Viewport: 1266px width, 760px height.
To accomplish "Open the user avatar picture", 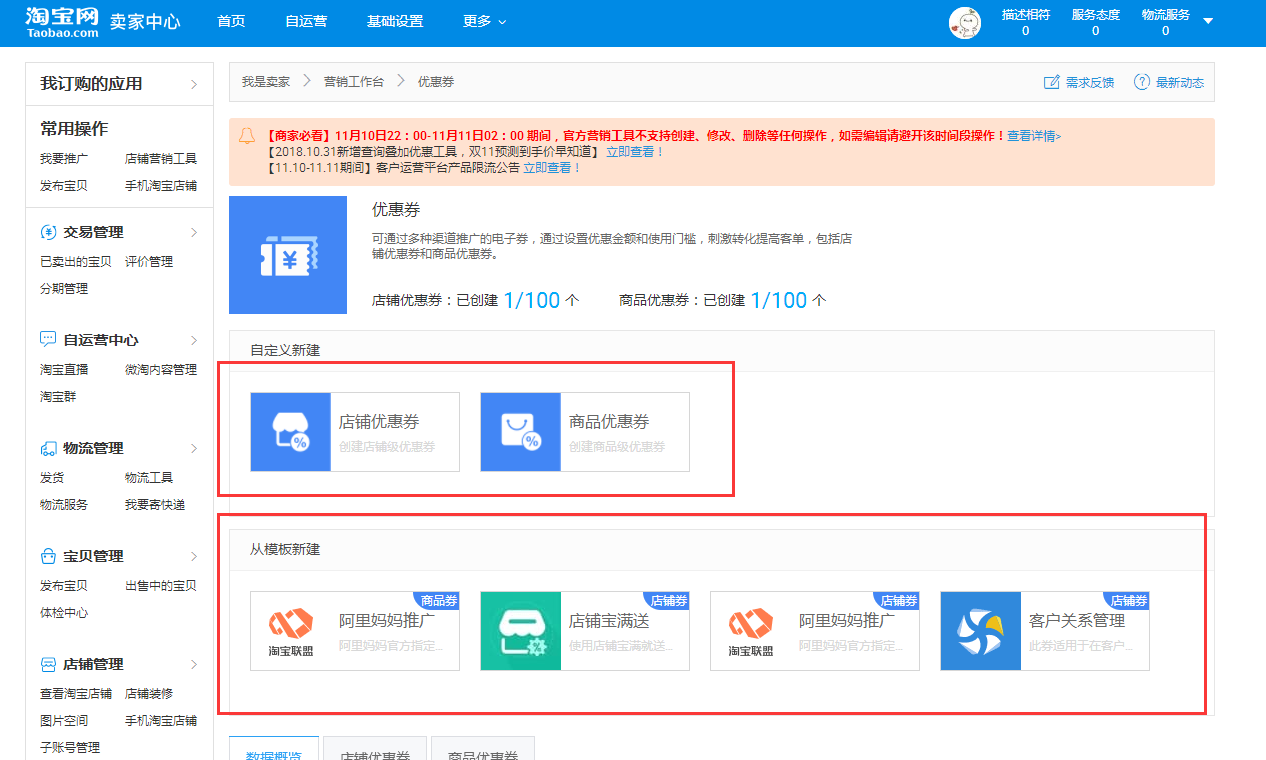I will (x=964, y=23).
